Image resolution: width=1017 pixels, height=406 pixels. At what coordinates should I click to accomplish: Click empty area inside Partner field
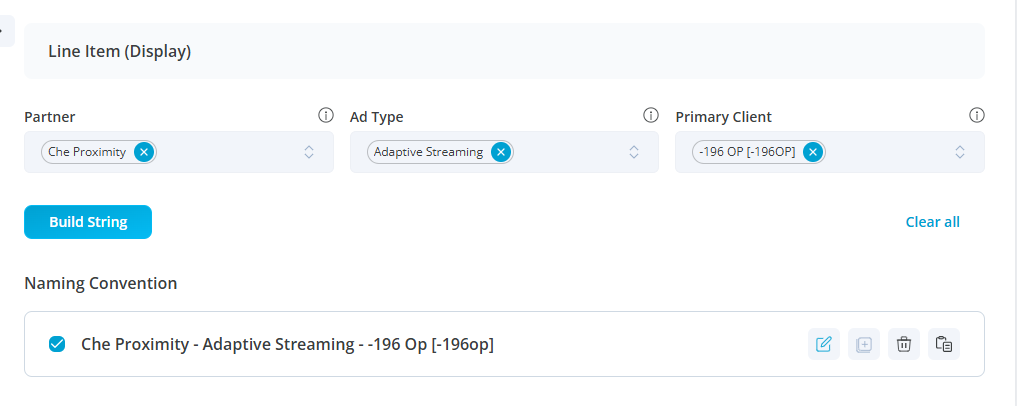230,152
